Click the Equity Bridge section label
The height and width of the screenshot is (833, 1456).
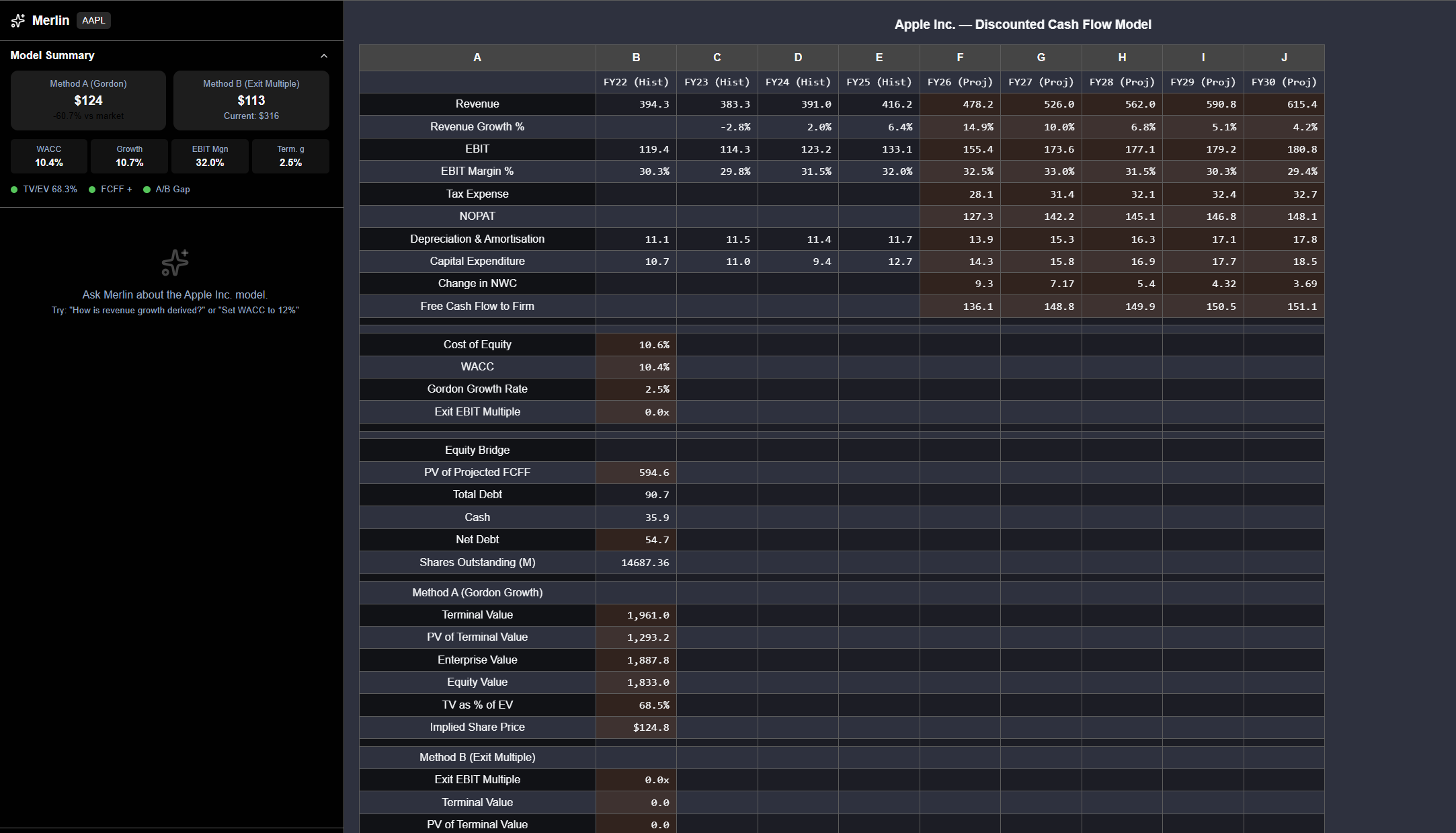477,450
